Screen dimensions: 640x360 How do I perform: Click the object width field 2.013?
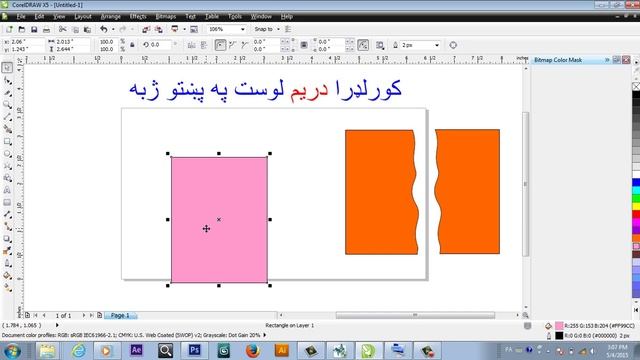click(72, 42)
